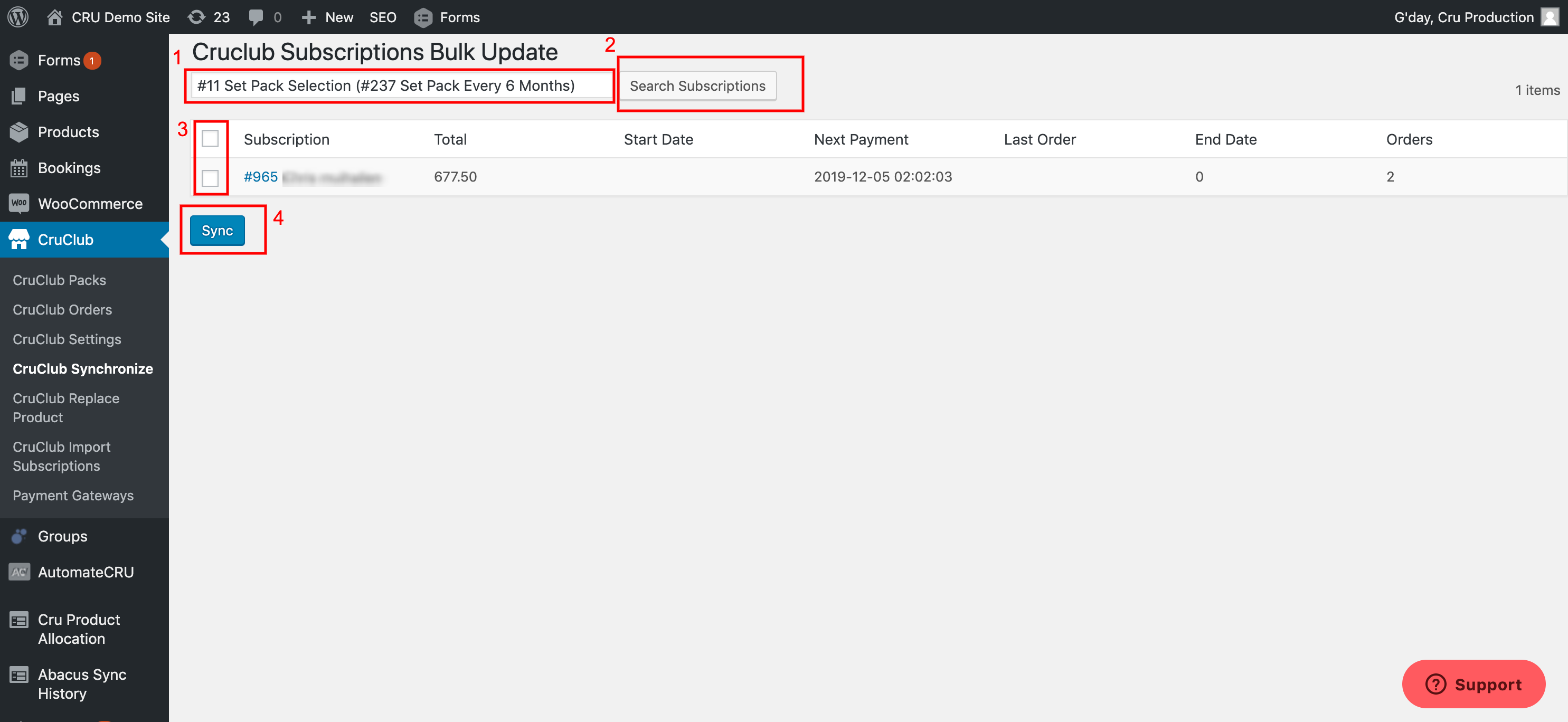Open Bookings in the sidebar

69,168
